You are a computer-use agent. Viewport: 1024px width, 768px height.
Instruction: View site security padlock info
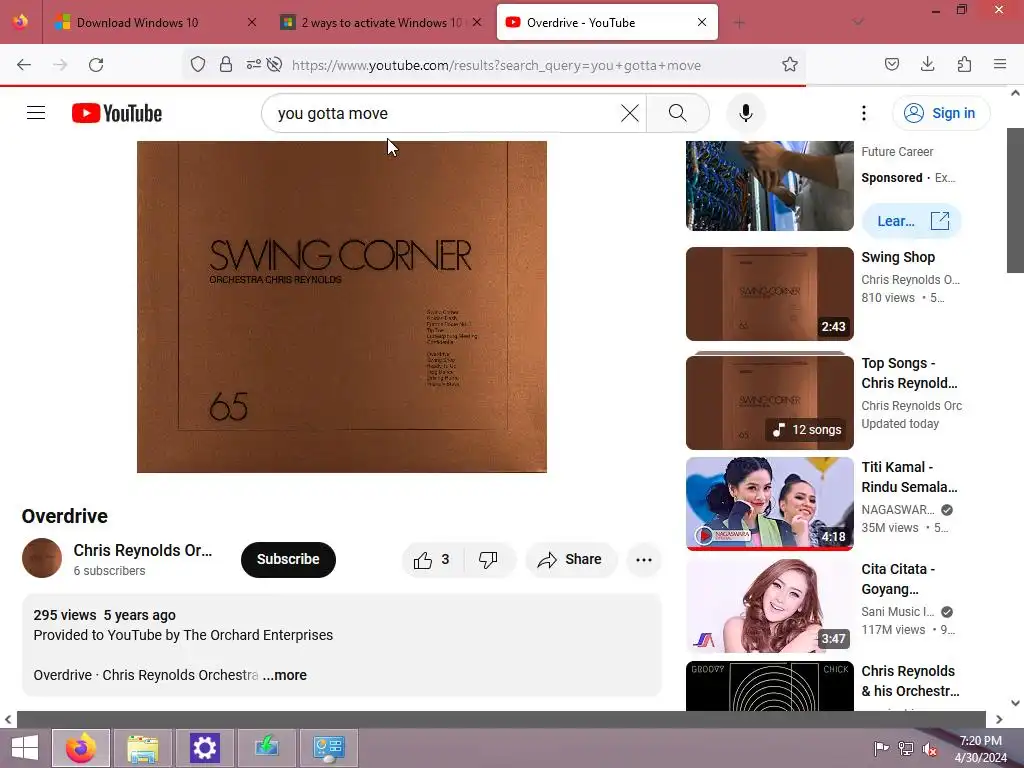click(x=226, y=64)
